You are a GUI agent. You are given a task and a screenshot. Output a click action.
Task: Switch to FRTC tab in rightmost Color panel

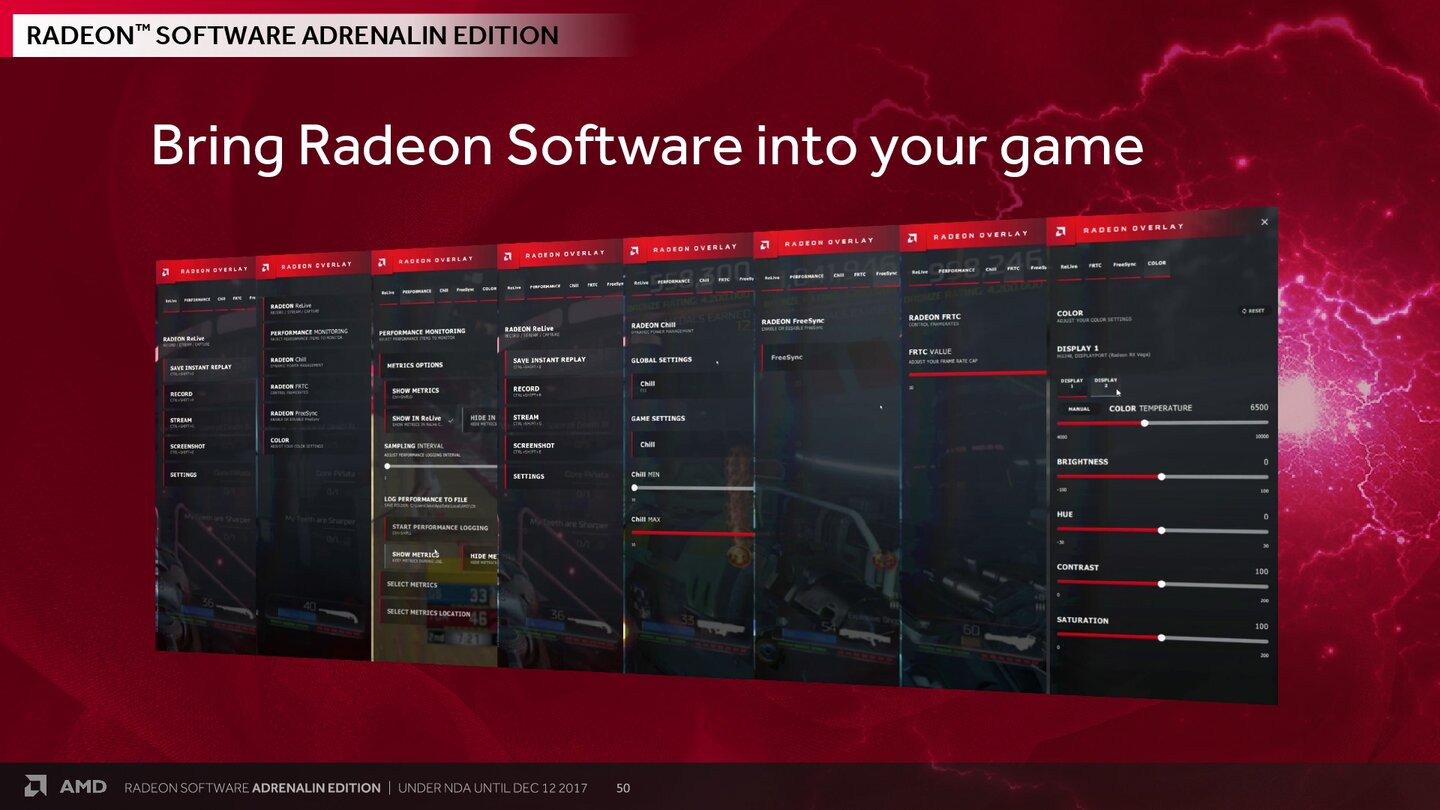(x=1095, y=265)
